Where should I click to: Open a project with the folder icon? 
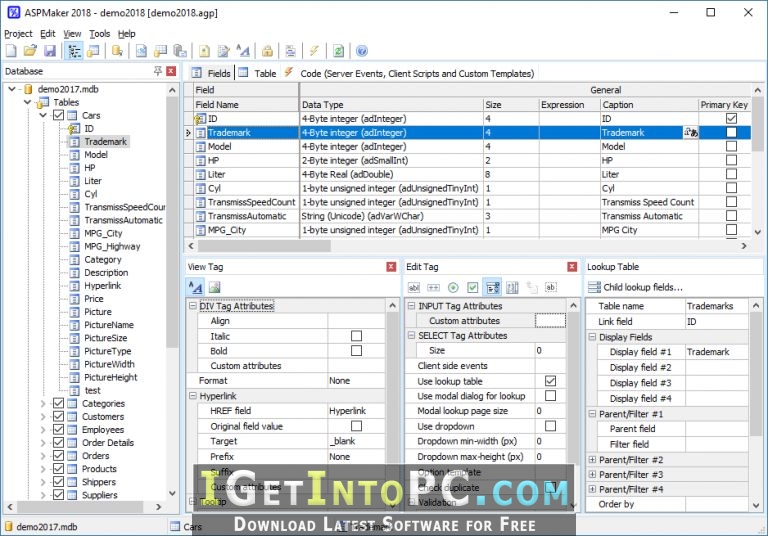pos(30,50)
